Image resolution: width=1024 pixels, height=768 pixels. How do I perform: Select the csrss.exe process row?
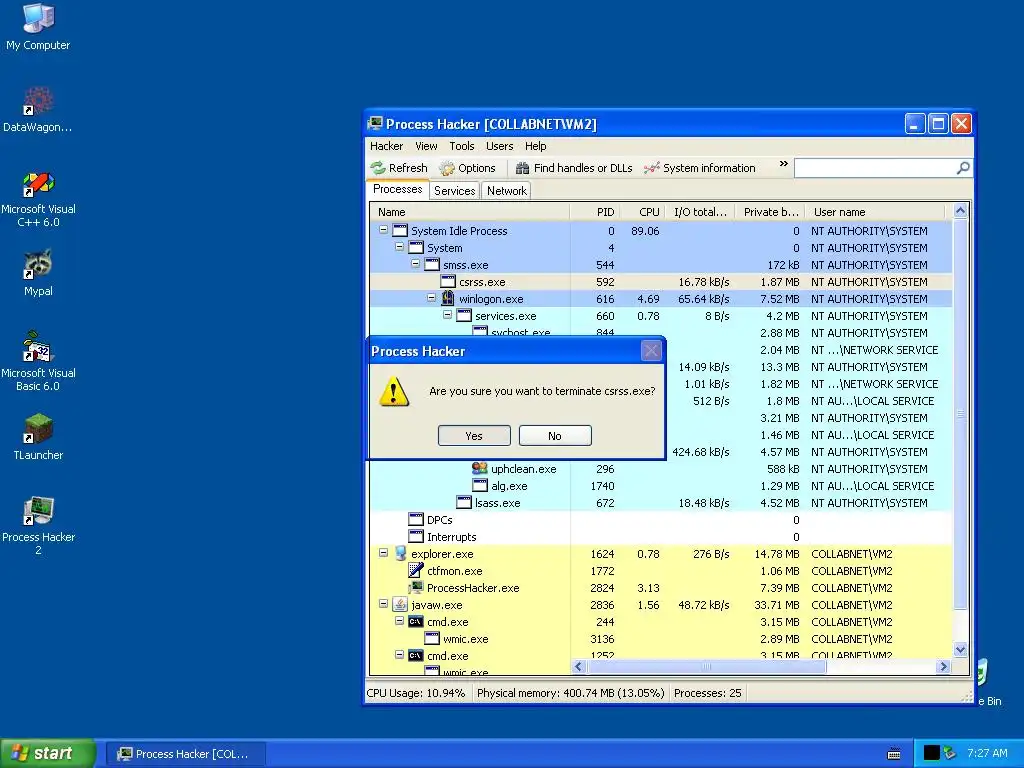point(661,282)
